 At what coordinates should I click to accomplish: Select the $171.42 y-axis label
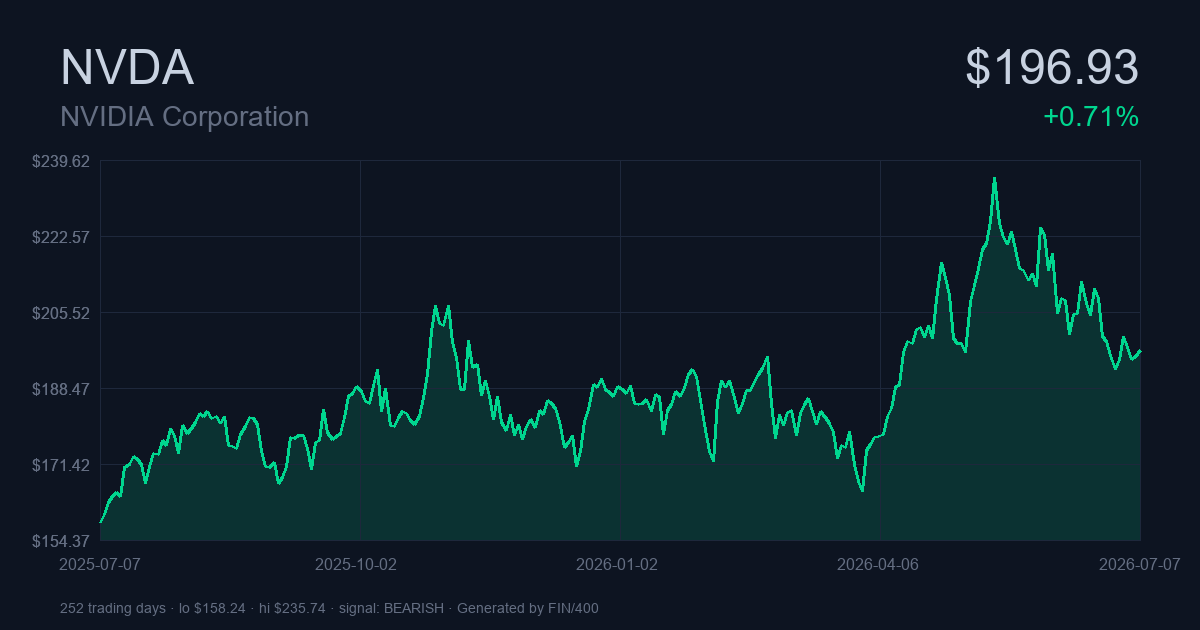point(61,465)
